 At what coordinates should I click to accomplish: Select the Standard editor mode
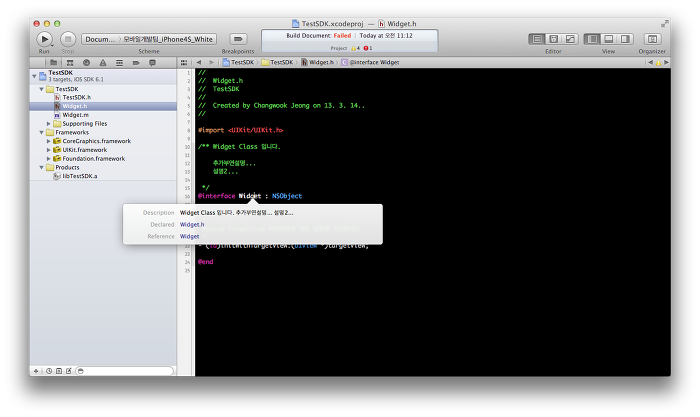(537, 39)
